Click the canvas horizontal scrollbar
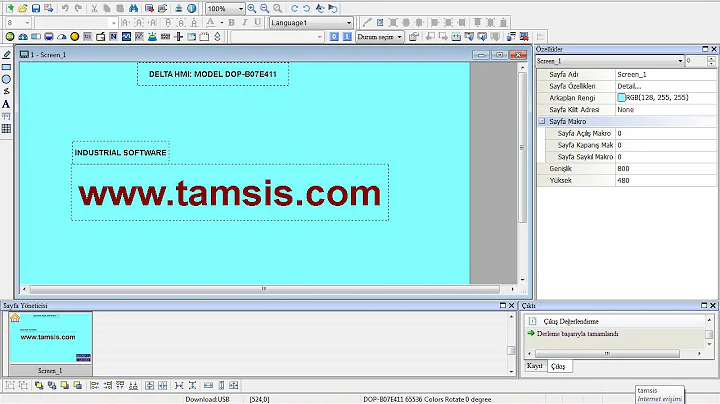Viewport: 720px width, 404px height. pyautogui.click(x=264, y=289)
